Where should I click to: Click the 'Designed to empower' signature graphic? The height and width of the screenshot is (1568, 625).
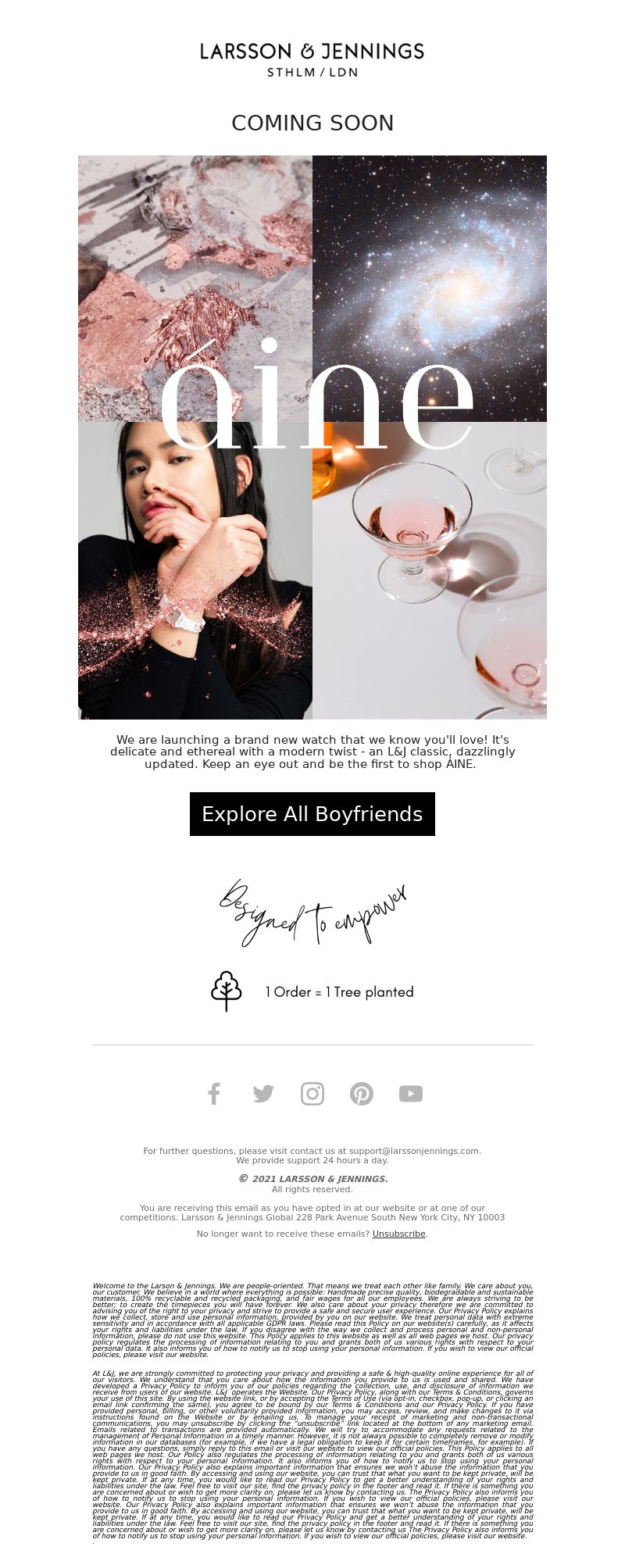pos(312,913)
